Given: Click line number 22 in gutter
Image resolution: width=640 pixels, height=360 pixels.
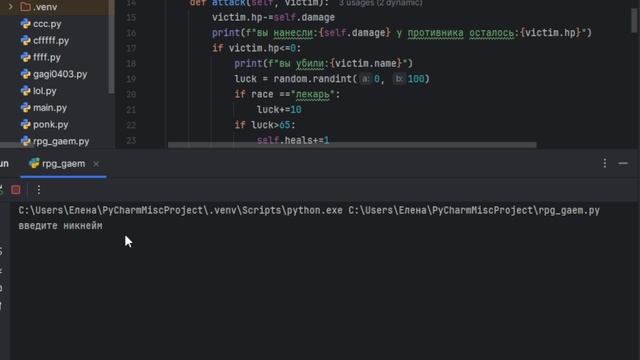Looking at the screenshot, I should [x=131, y=125].
